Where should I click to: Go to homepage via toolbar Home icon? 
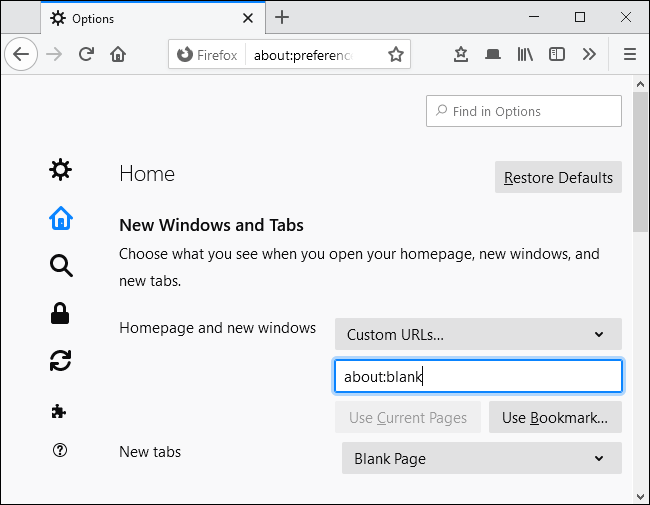click(x=118, y=55)
